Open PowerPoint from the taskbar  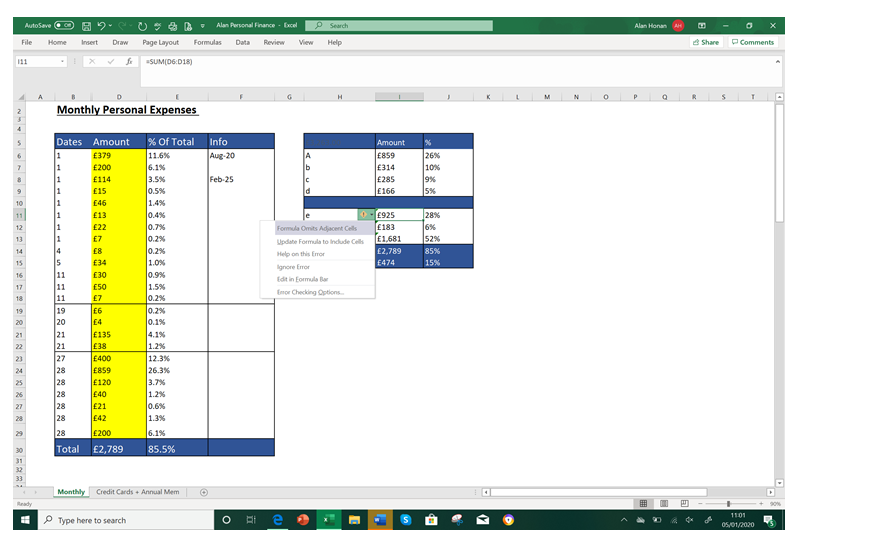coord(303,520)
